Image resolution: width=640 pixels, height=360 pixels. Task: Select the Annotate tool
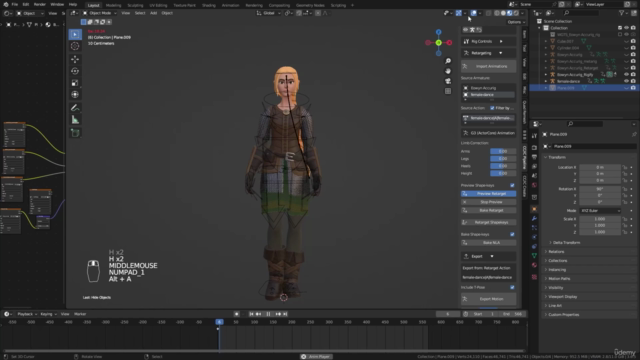pyautogui.click(x=75, y=108)
